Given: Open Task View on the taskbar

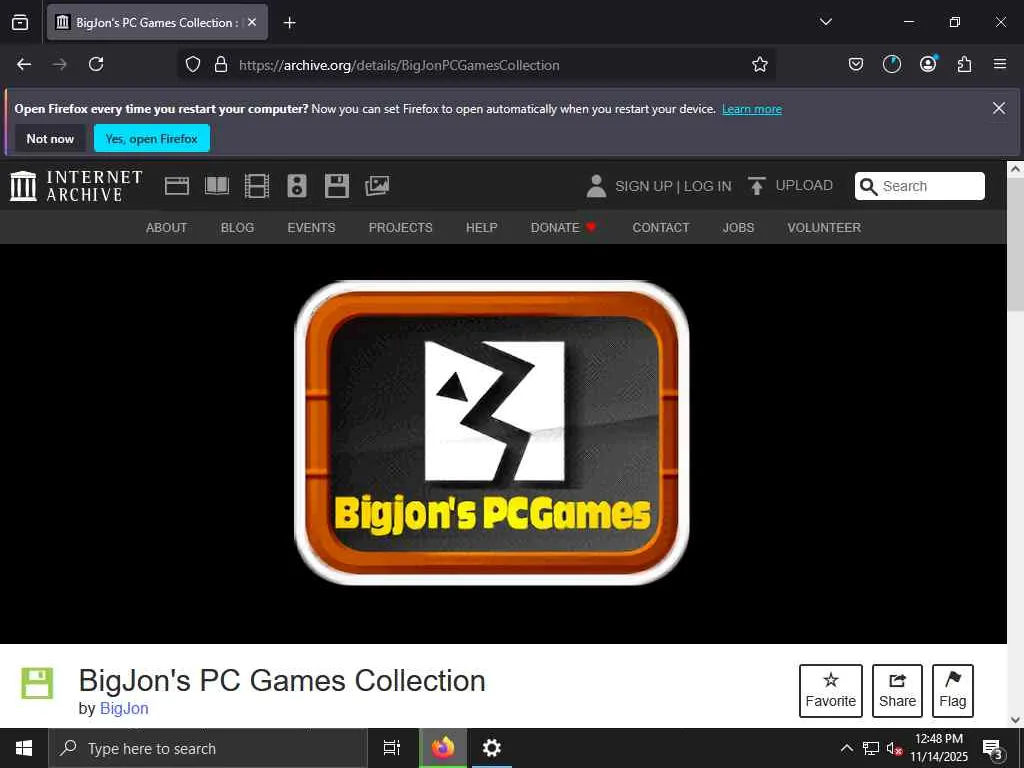Looking at the screenshot, I should coord(392,748).
